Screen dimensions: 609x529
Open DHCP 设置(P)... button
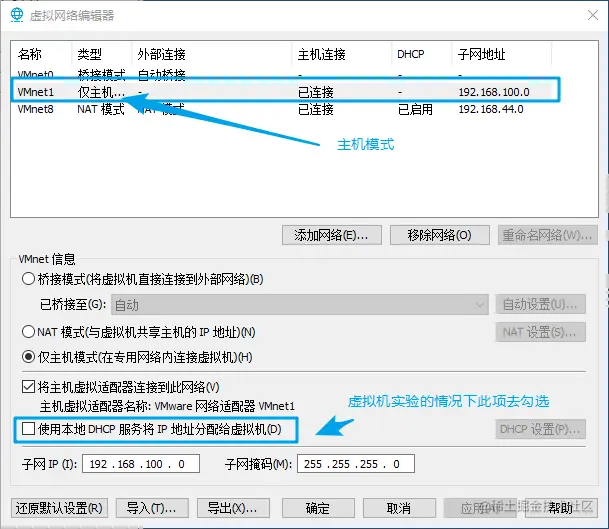[x=540, y=429]
